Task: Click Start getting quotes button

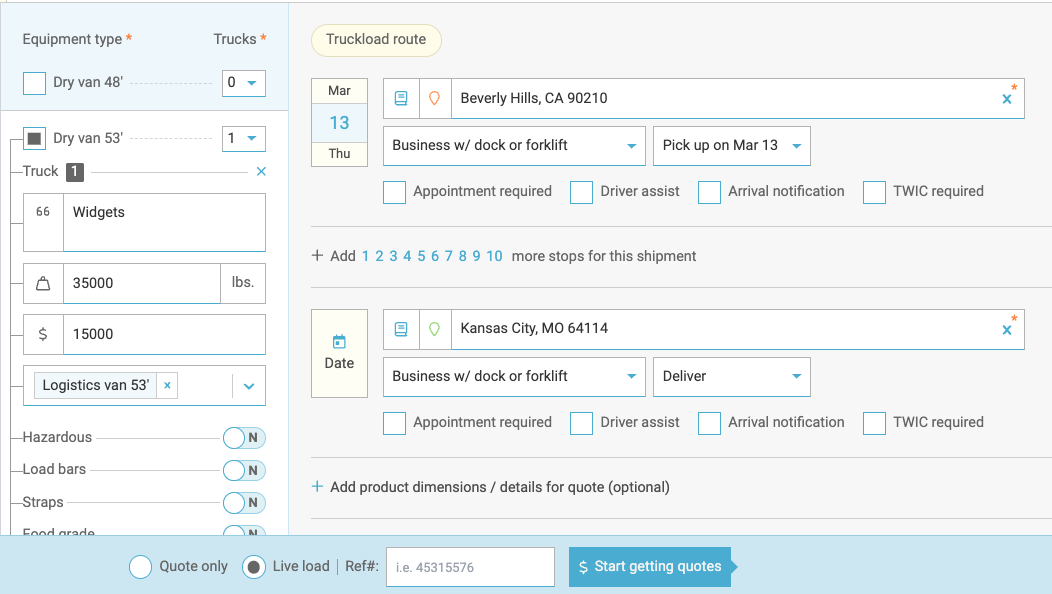Action: [x=649, y=567]
